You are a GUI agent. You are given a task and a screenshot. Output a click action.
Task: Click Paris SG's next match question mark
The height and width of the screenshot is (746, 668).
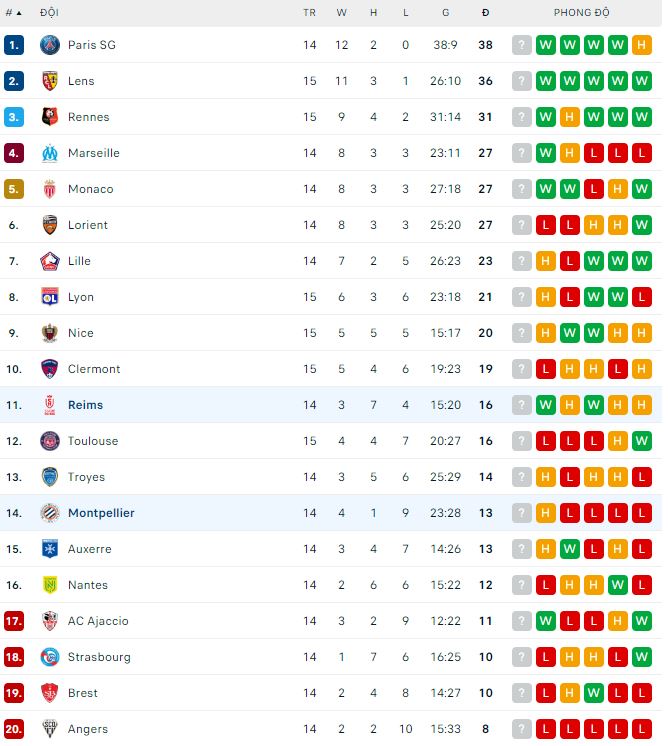point(521,45)
